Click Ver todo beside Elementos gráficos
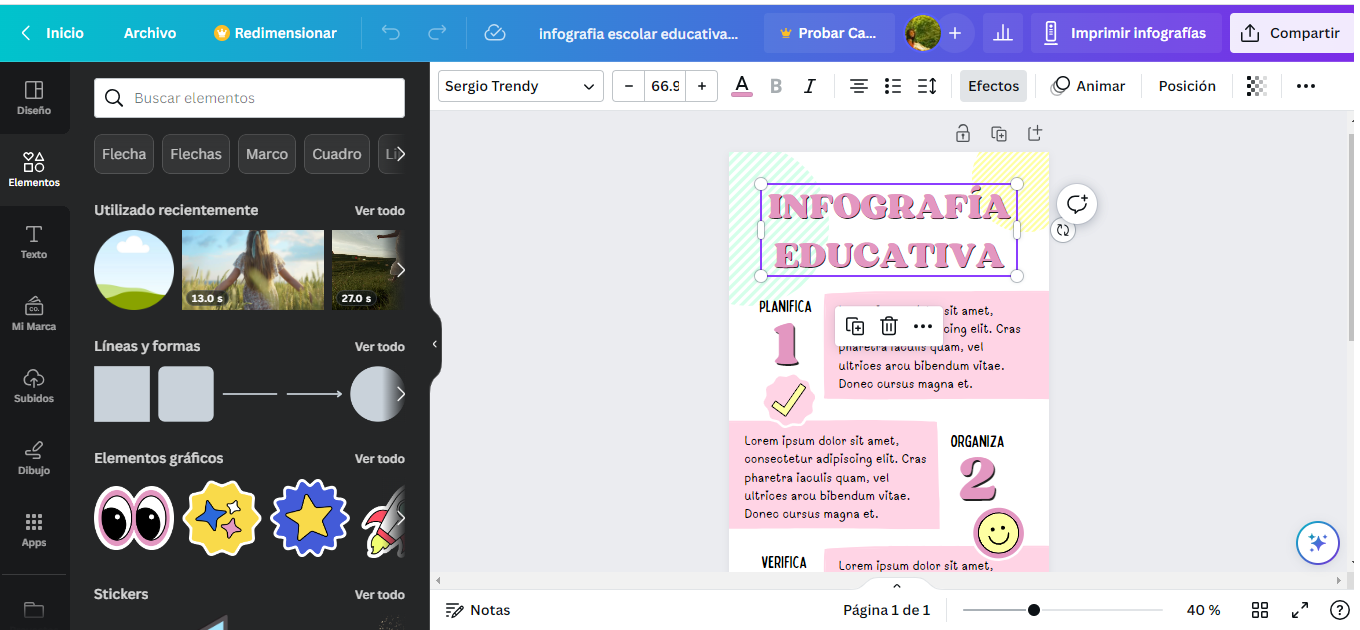The height and width of the screenshot is (630, 1360). [x=380, y=458]
